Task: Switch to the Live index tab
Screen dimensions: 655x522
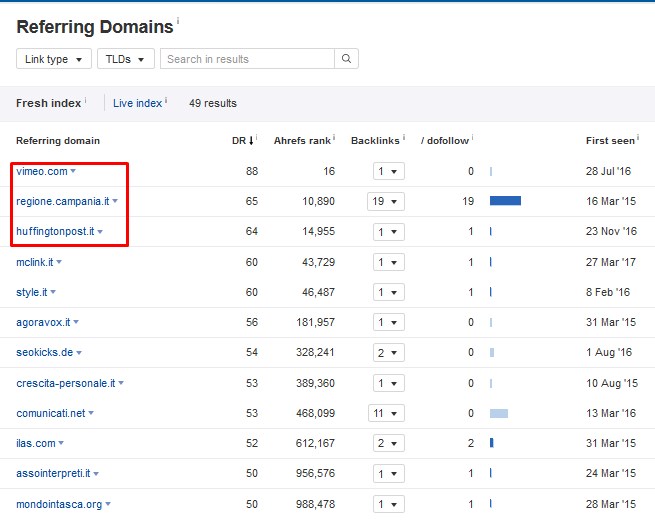Action: pos(137,103)
